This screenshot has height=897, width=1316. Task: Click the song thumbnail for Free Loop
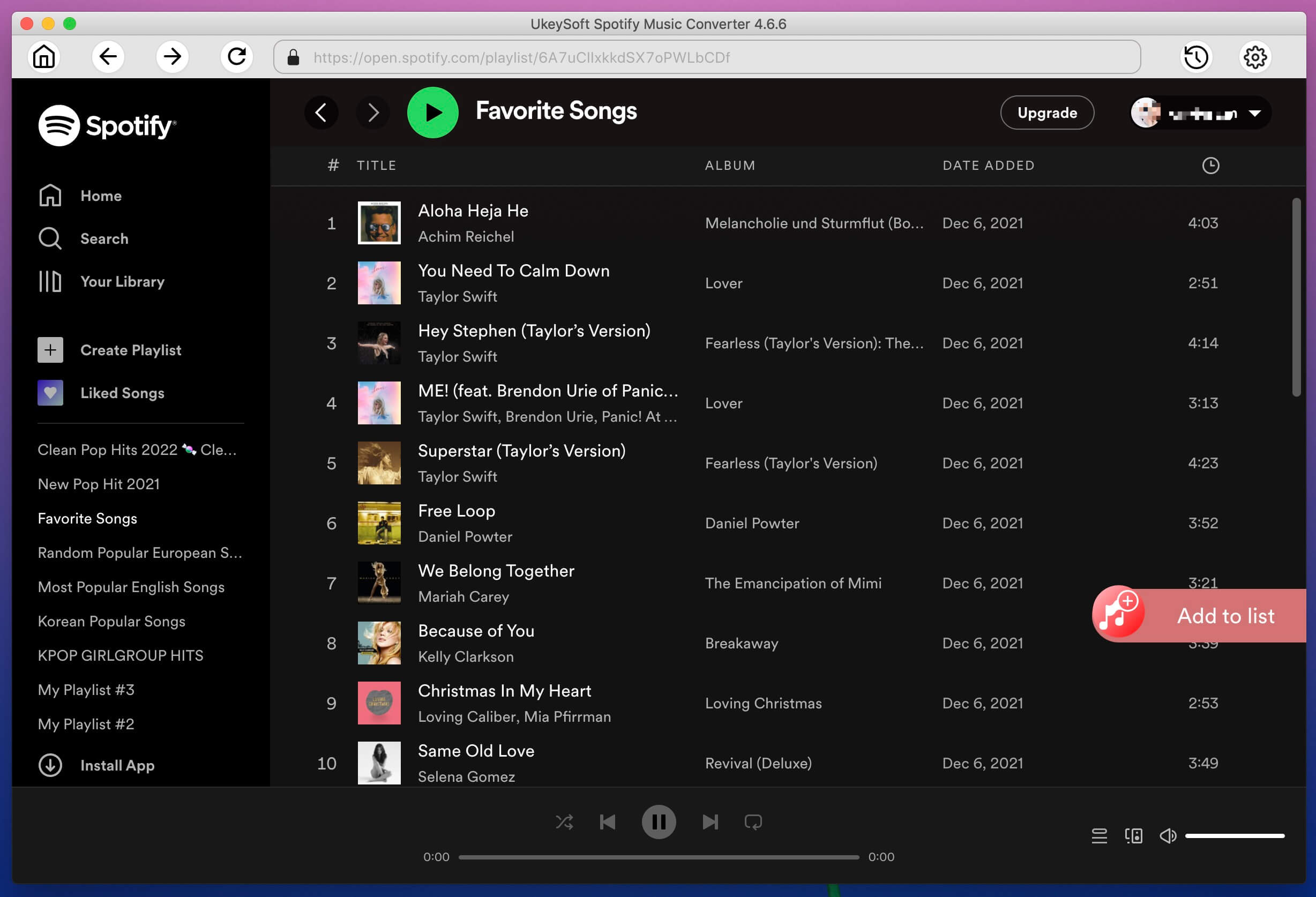(x=379, y=523)
